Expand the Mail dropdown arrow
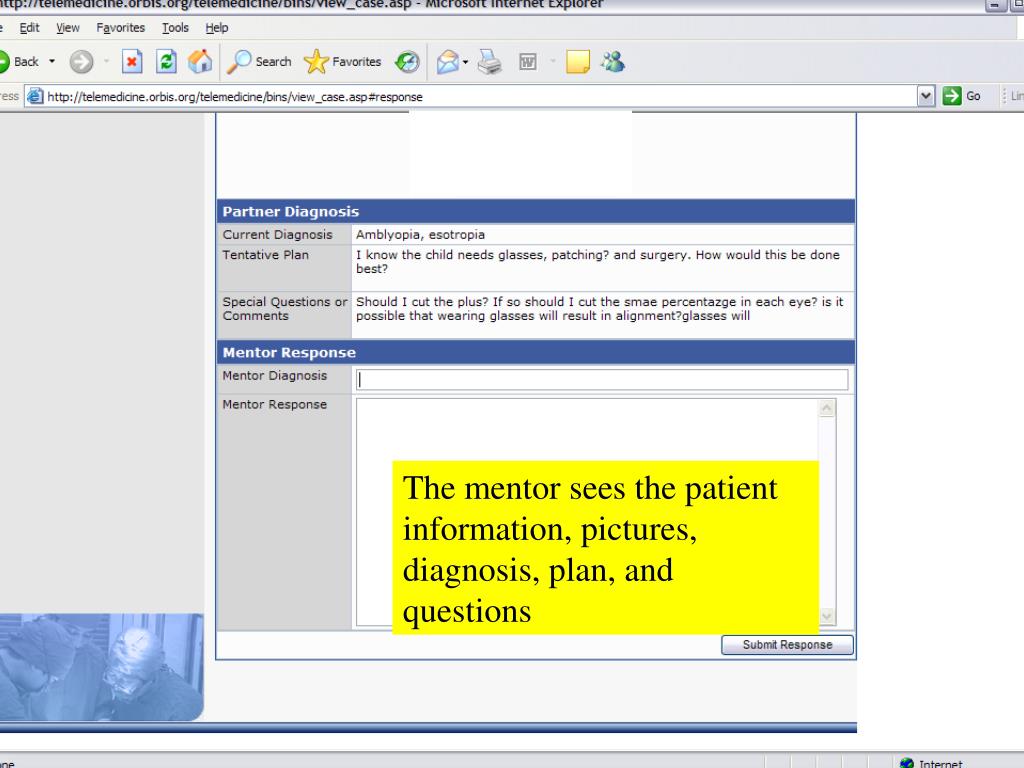 point(465,62)
